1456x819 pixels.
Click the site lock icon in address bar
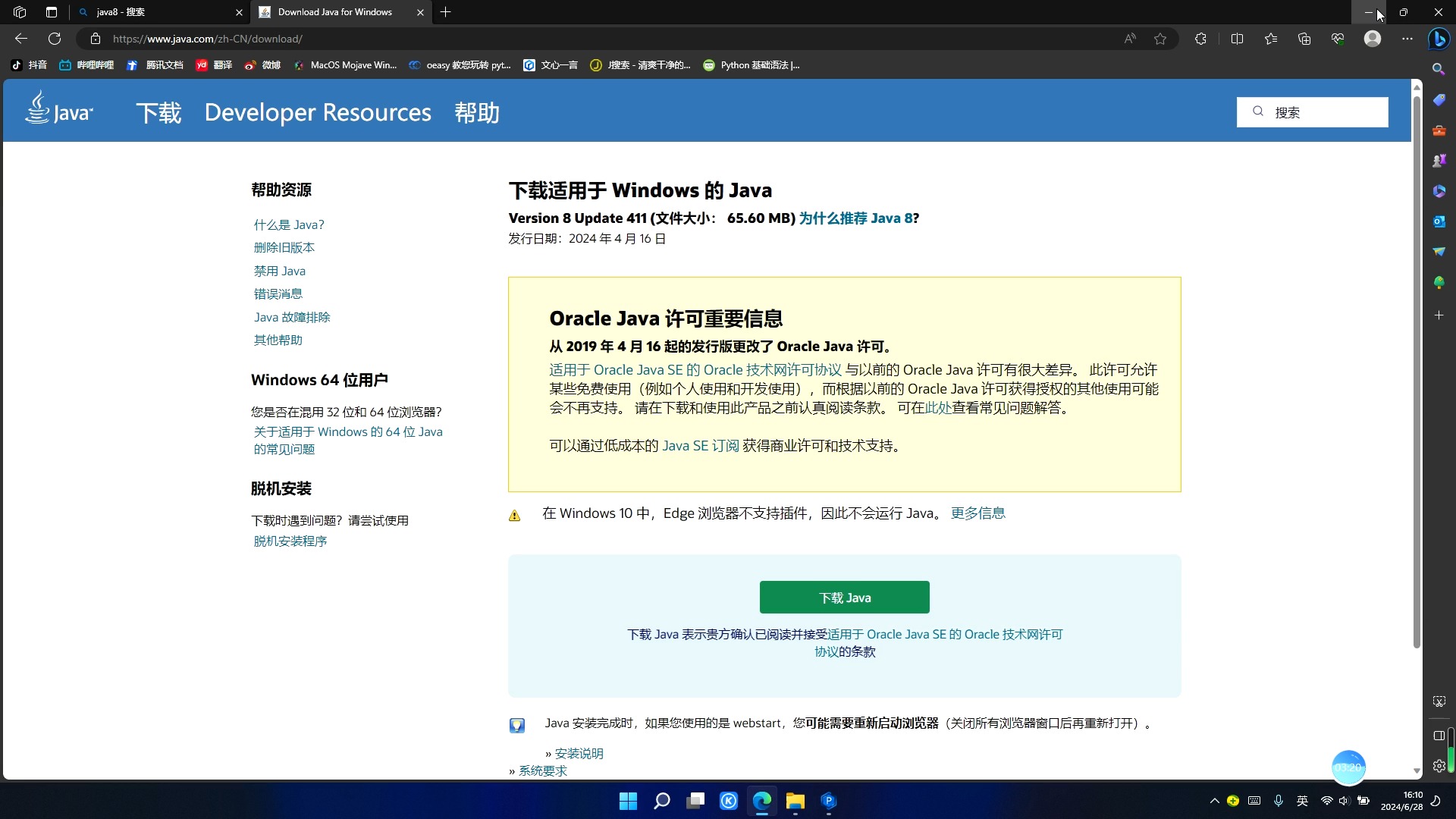coord(96,39)
